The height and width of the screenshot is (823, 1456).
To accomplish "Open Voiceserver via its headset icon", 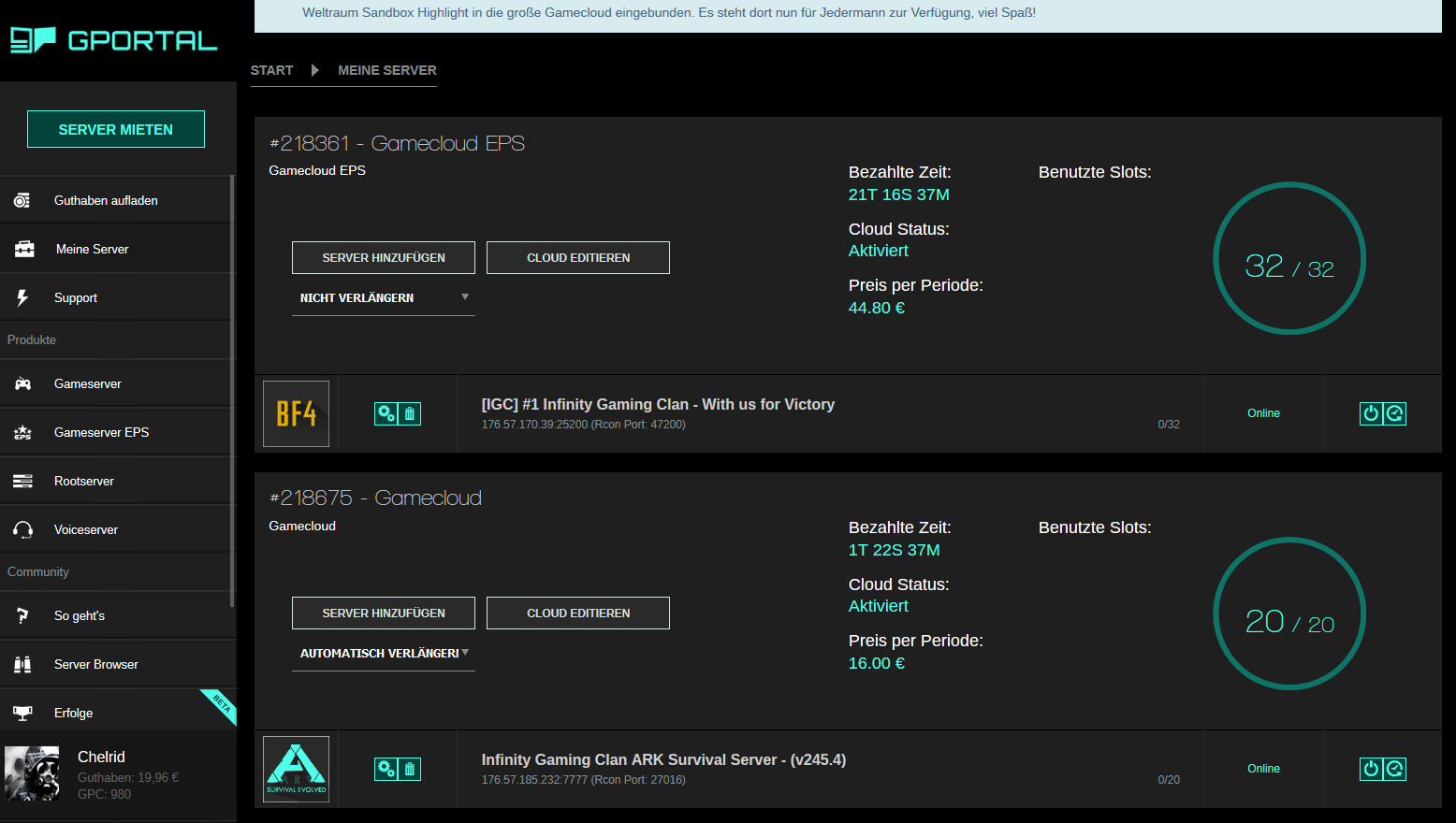I will coord(23,529).
